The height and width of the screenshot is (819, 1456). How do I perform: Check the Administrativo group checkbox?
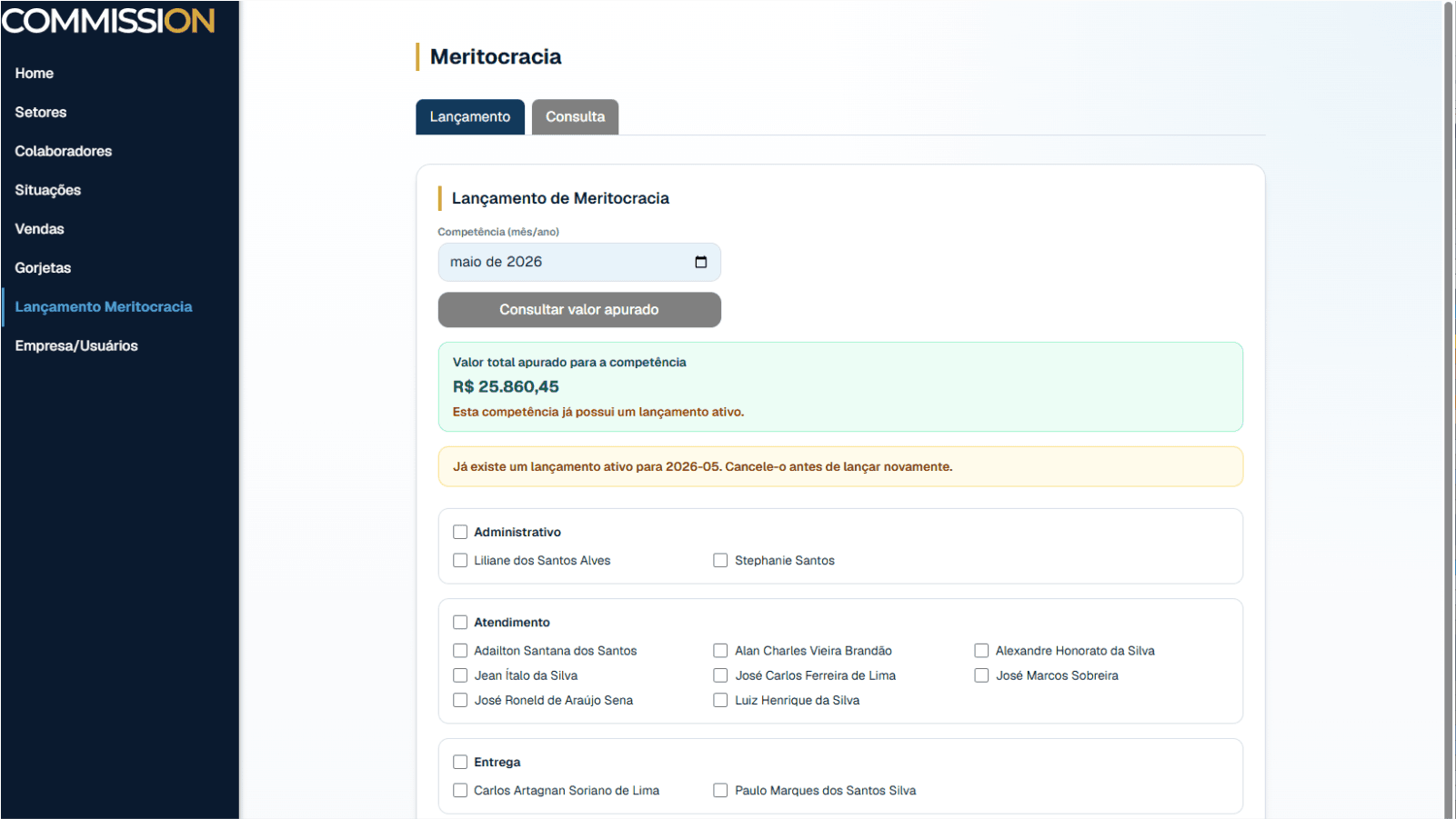pos(460,532)
